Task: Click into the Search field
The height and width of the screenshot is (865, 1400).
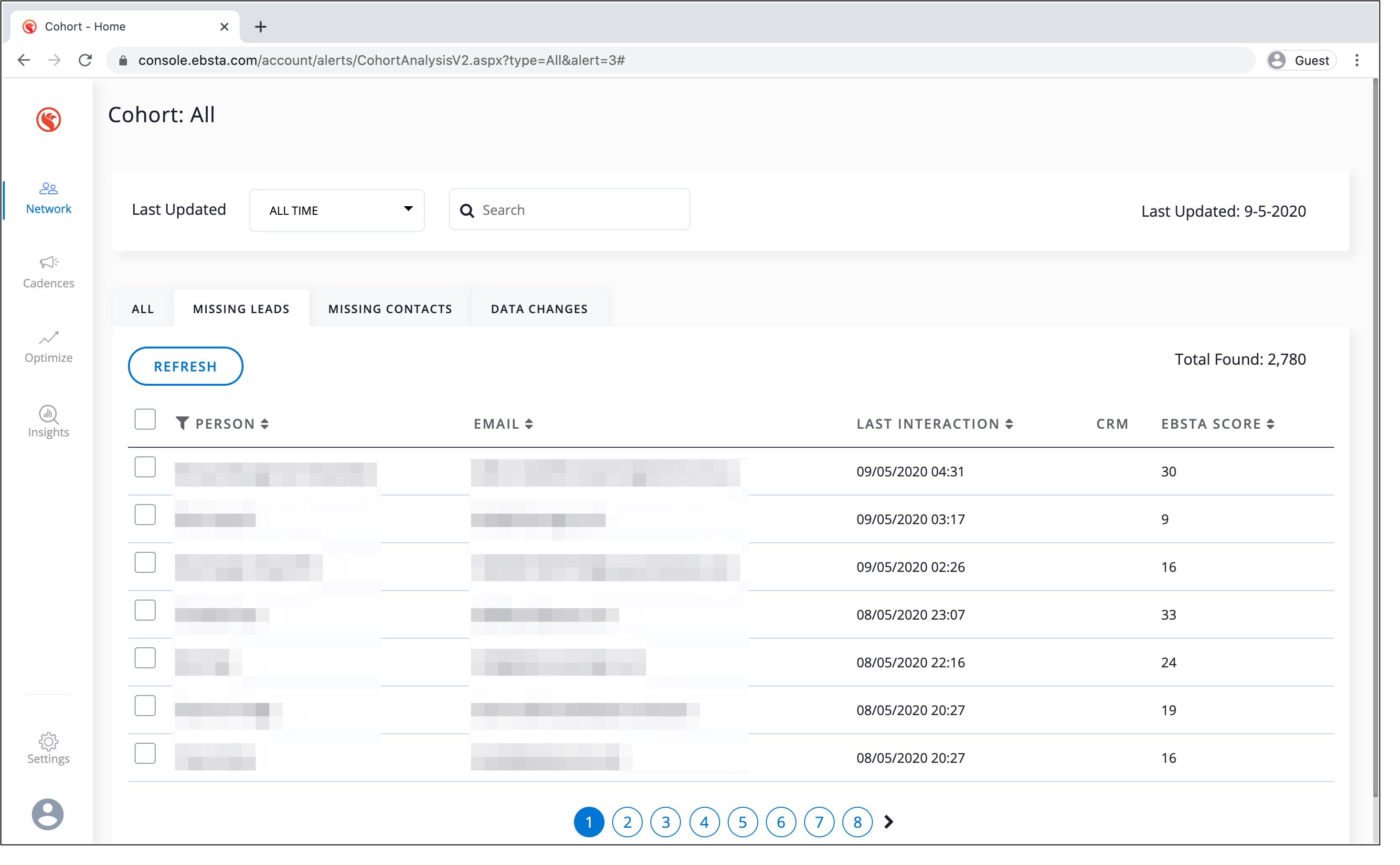Action: pos(578,210)
